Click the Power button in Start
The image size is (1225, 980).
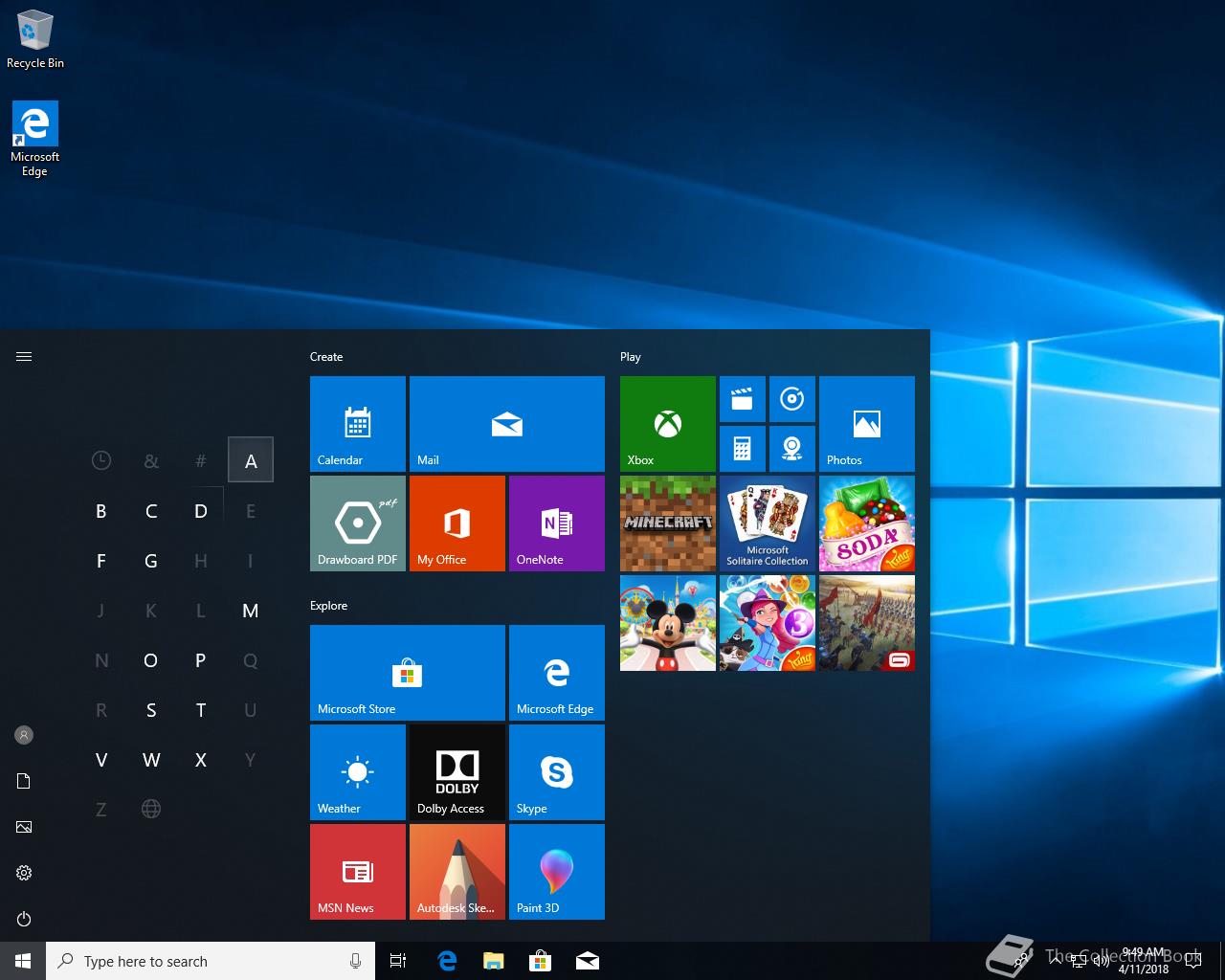(x=24, y=919)
